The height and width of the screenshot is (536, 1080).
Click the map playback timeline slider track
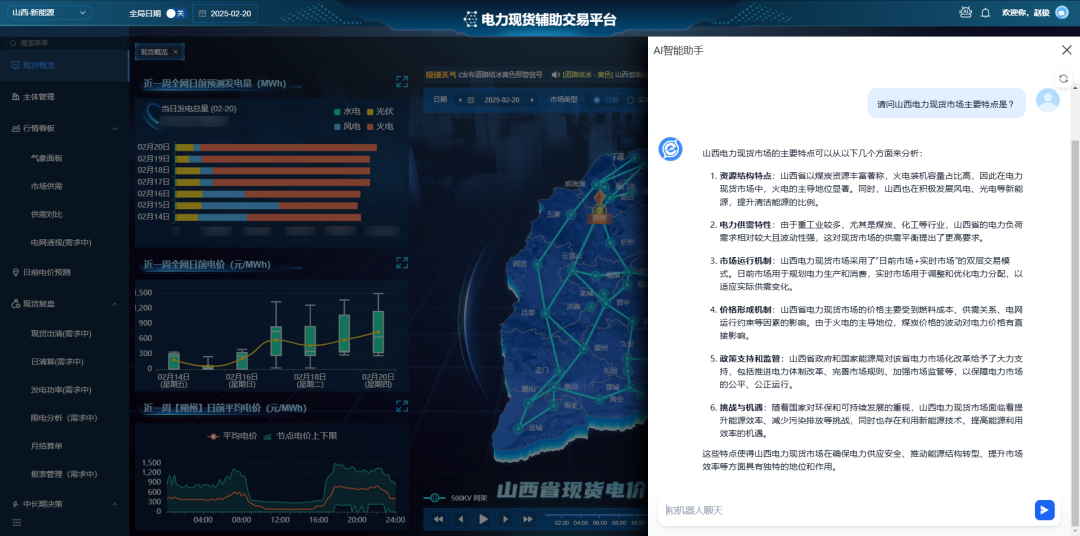(595, 515)
